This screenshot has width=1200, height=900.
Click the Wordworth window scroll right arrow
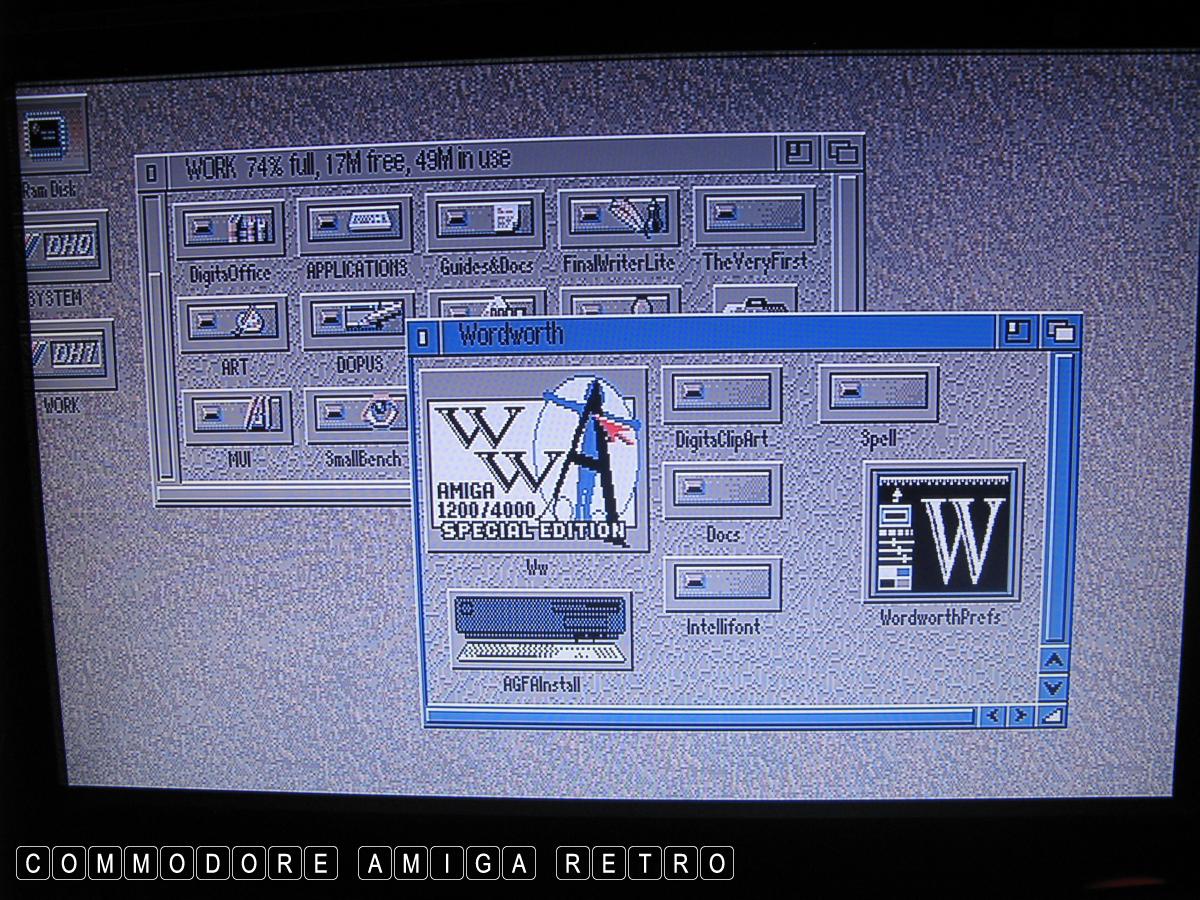1020,715
